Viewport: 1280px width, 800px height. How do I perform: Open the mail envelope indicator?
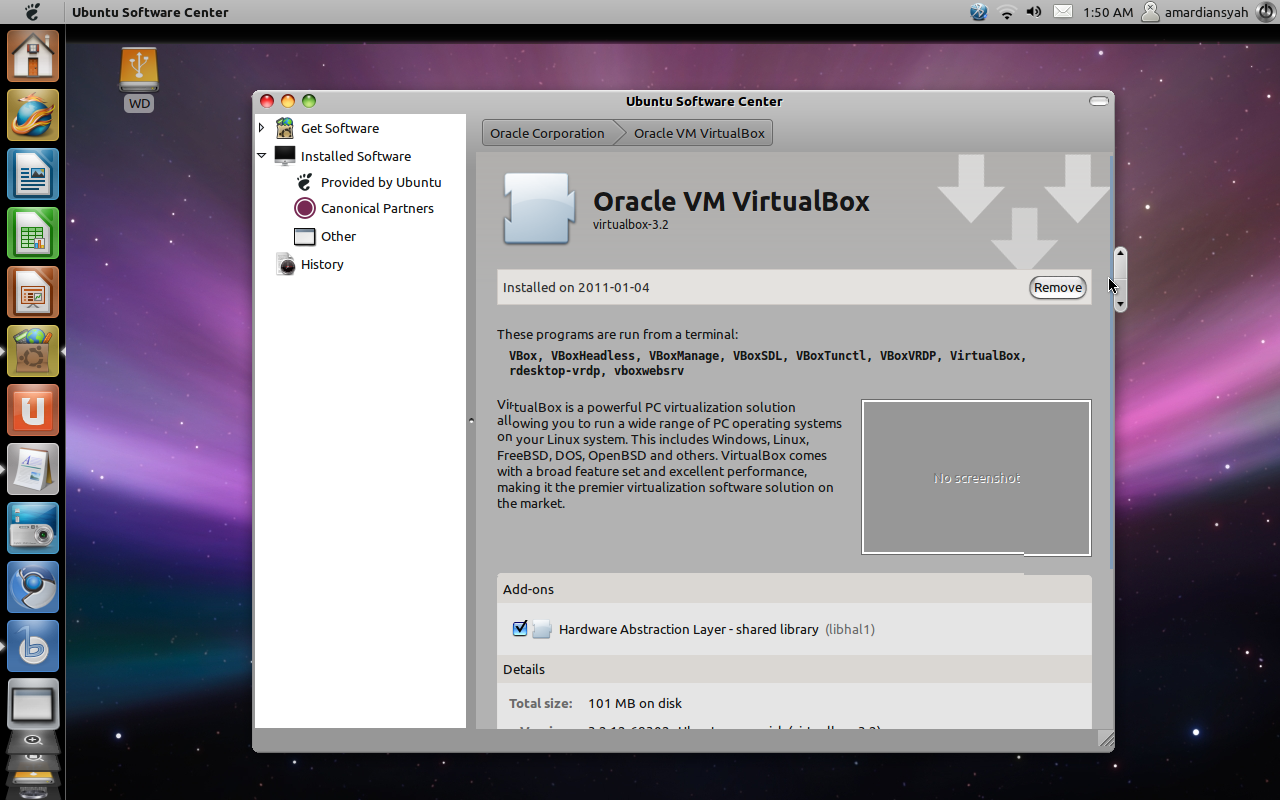(1063, 12)
